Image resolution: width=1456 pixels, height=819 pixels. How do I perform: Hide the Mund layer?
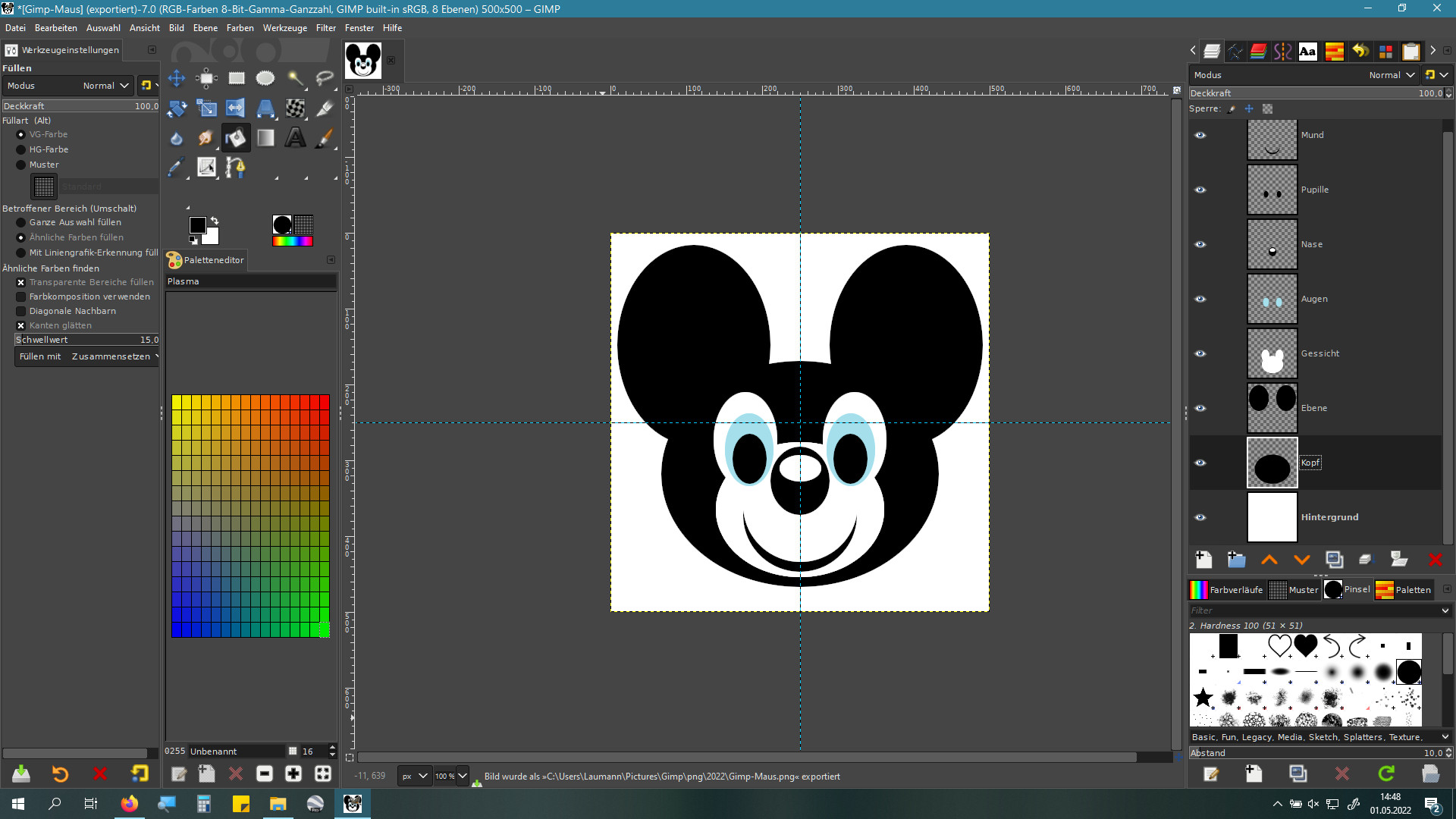coord(1200,135)
